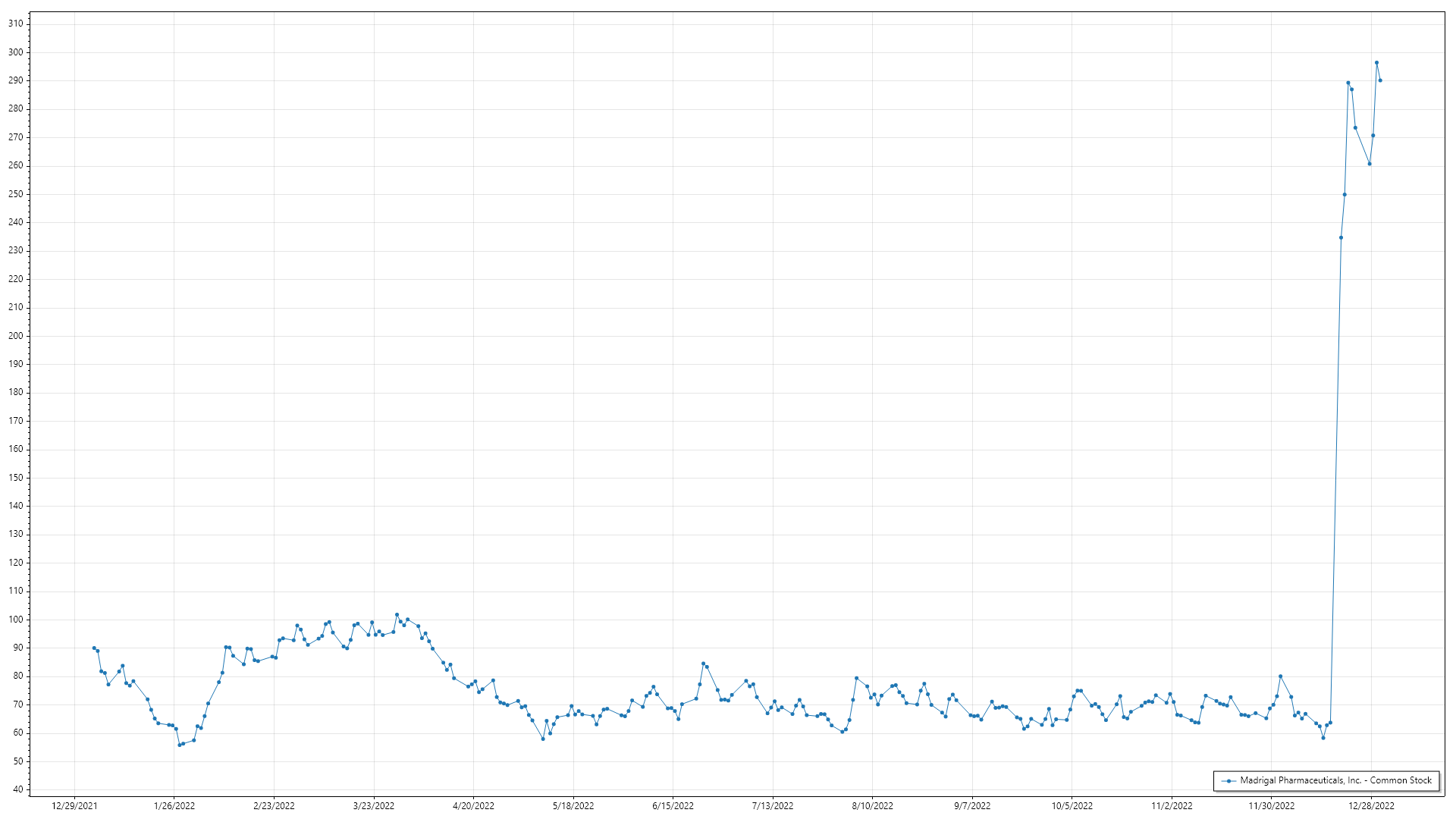Click the data point at 250 on spike

point(1345,194)
